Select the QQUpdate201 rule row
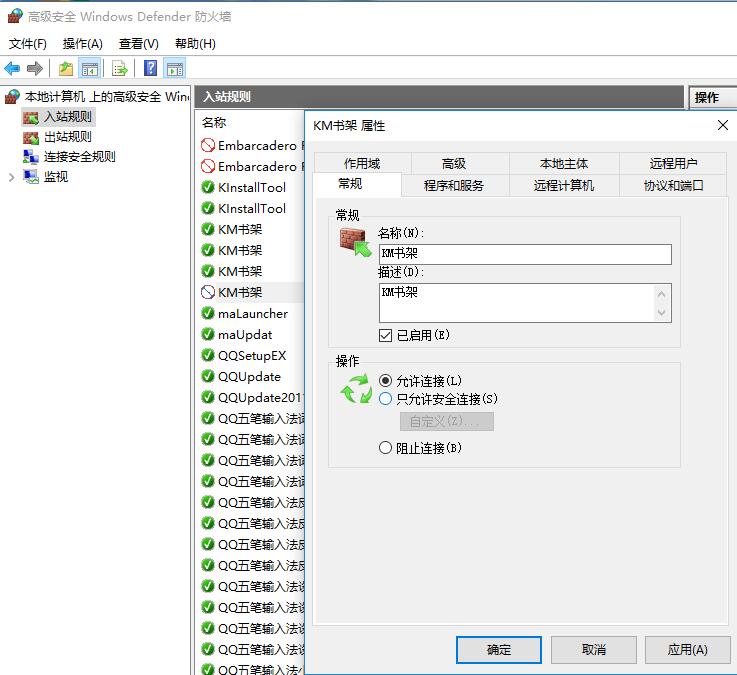Viewport: 737px width, 675px height. point(251,397)
